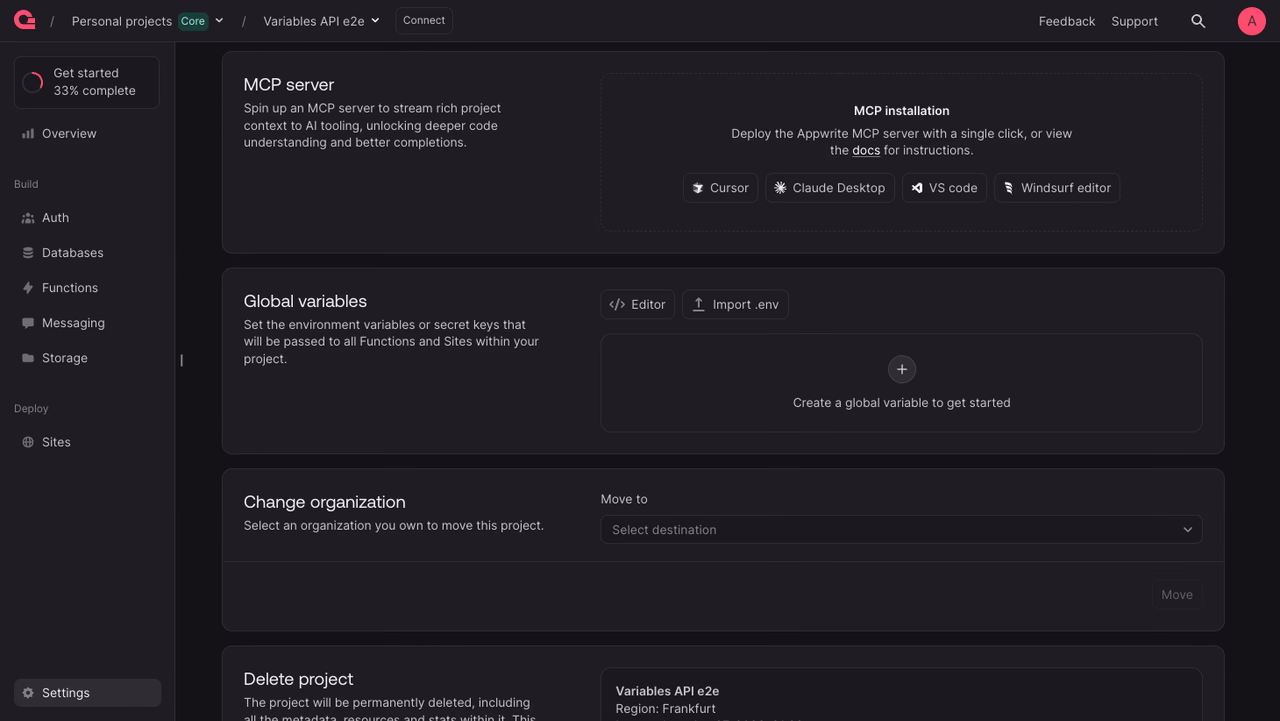The height and width of the screenshot is (721, 1280).
Task: Click the upload arrow icon on Import .env
Action: [699, 304]
